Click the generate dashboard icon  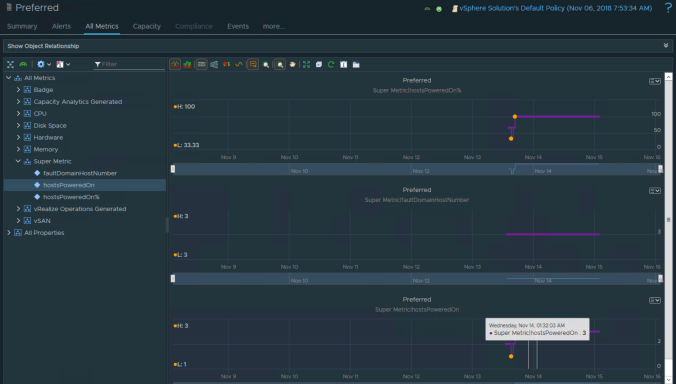click(356, 65)
